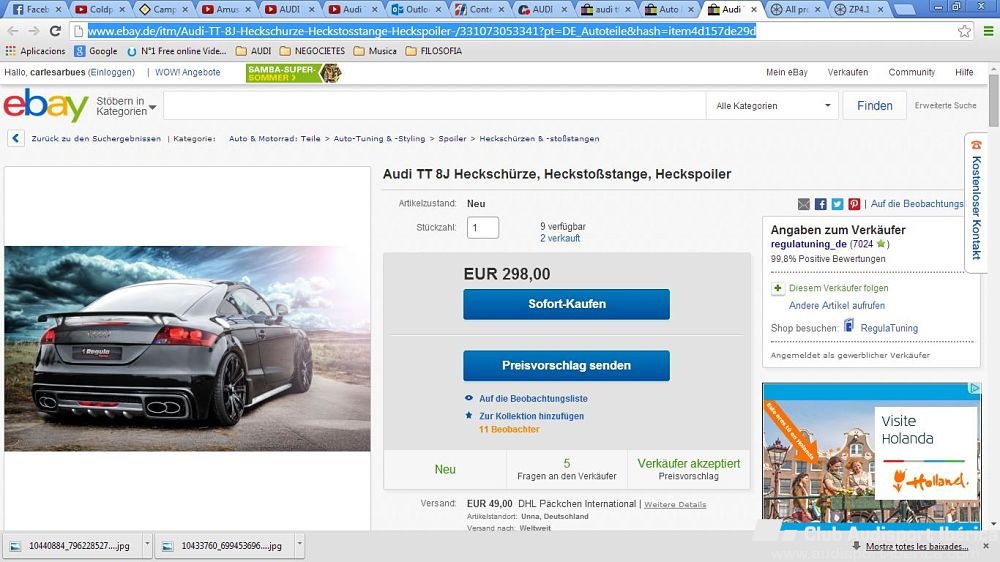The width and height of the screenshot is (1000, 562).
Task: Open Aplicacions apps grid icon
Action: tap(10, 51)
